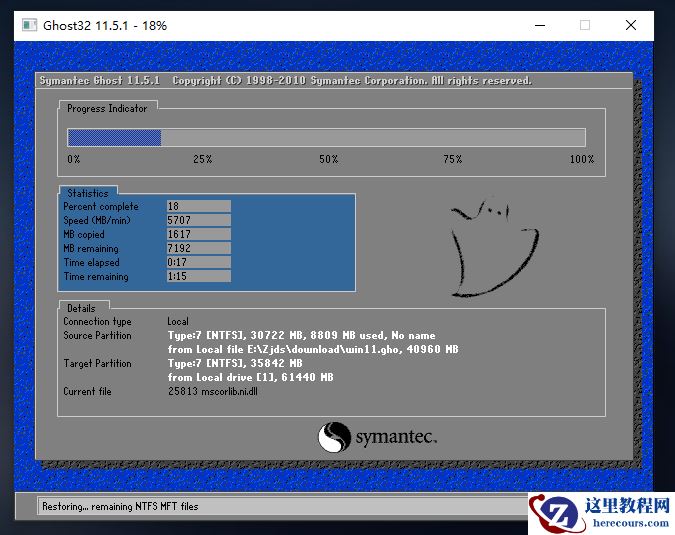Click the MB remaining value field
This screenshot has width=675, height=535.
point(198,249)
